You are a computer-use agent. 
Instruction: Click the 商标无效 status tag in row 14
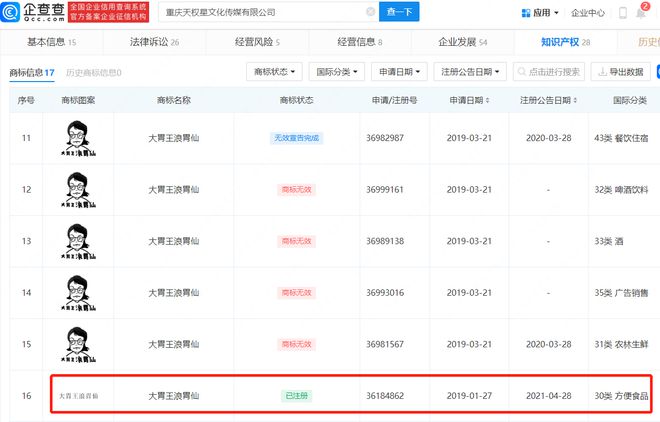296,293
